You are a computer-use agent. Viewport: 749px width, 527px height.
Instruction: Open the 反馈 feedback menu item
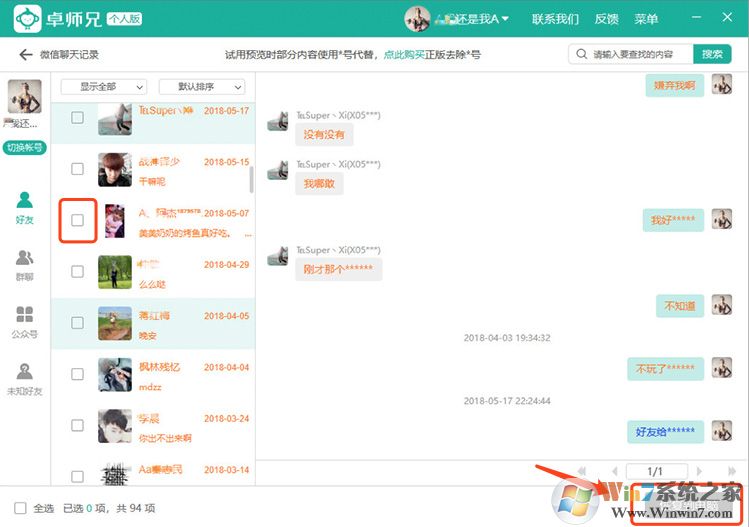(x=606, y=19)
